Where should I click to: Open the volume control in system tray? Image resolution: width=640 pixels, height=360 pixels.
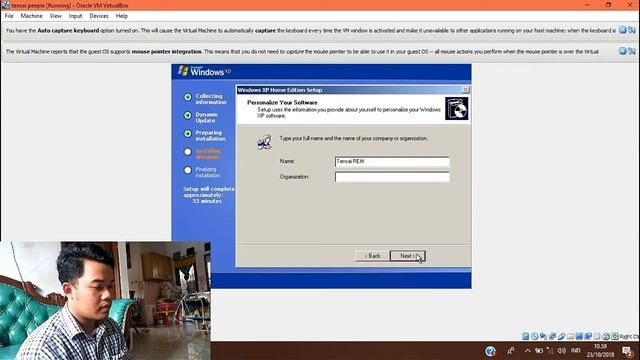(x=562, y=351)
